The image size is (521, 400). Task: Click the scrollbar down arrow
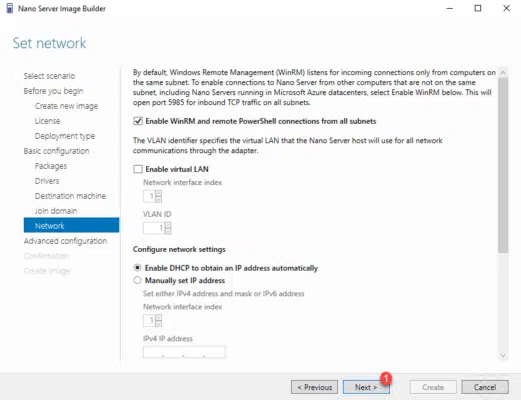coord(503,356)
